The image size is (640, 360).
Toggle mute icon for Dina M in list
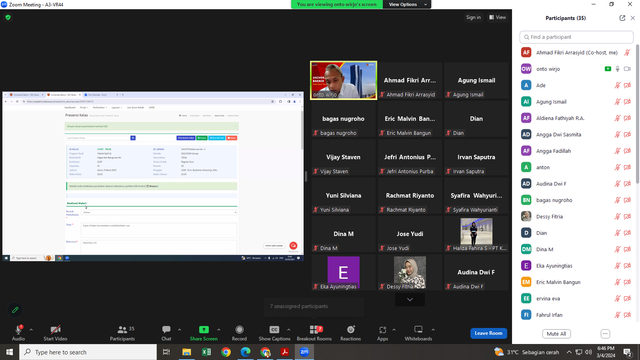click(618, 249)
